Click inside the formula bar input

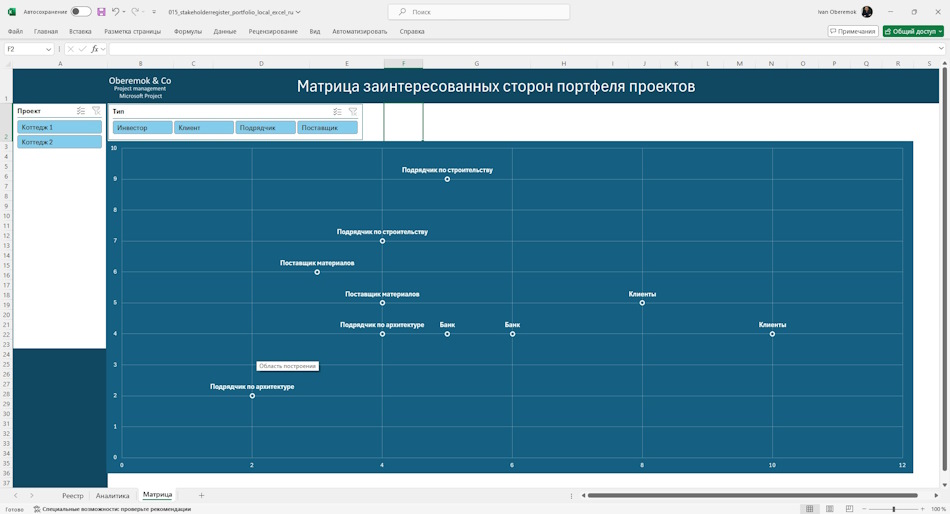click(522, 49)
